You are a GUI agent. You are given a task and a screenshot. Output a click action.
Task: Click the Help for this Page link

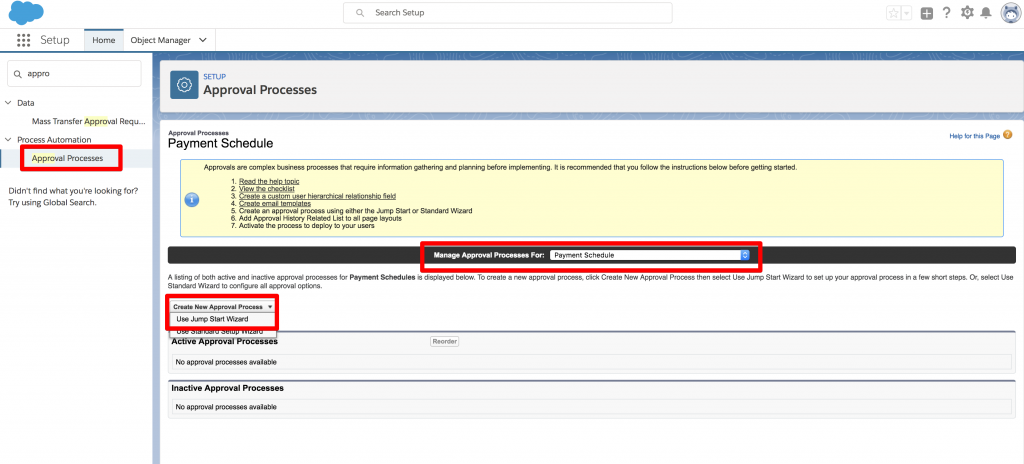click(973, 135)
